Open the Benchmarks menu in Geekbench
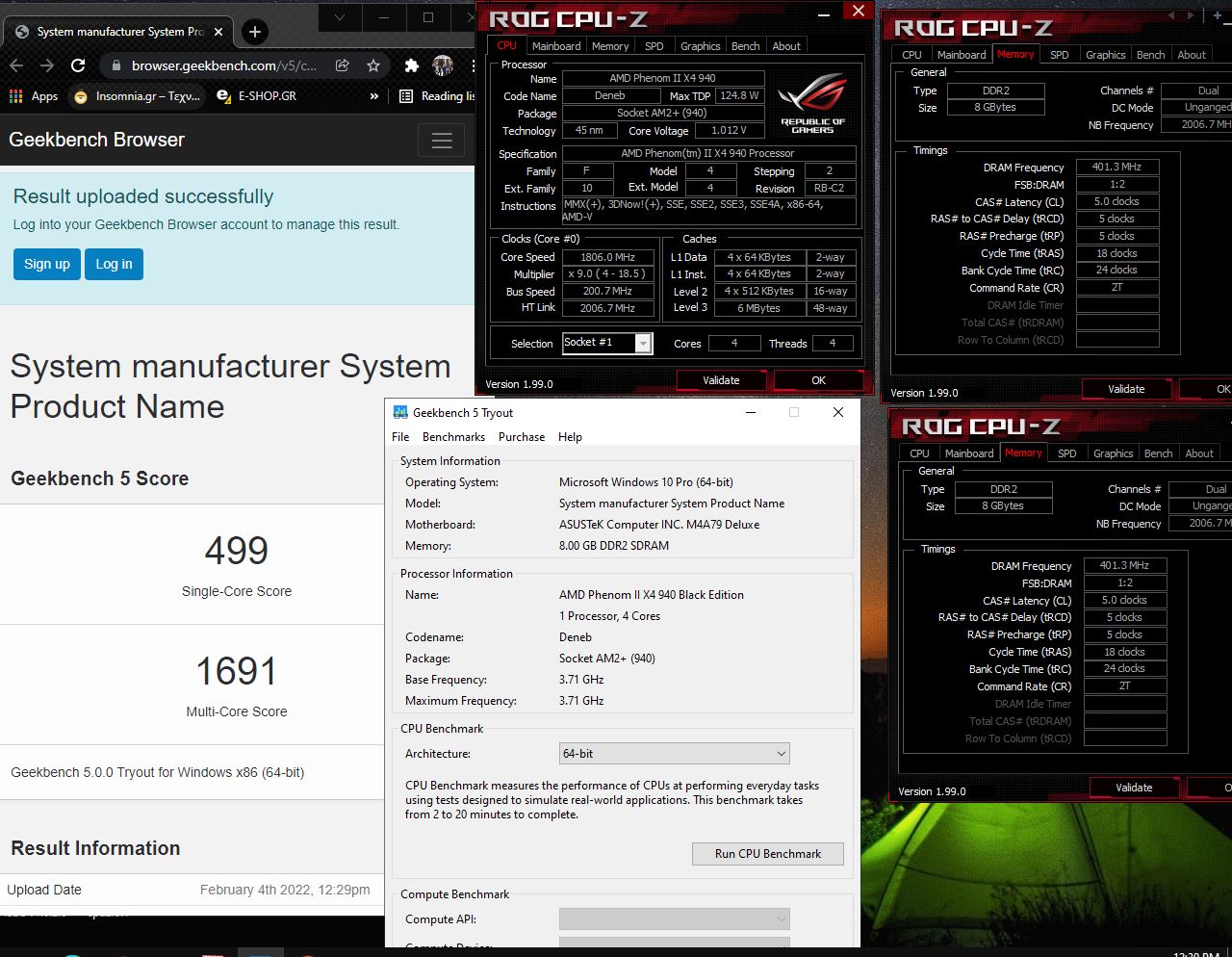The width and height of the screenshot is (1232, 957). [x=454, y=437]
